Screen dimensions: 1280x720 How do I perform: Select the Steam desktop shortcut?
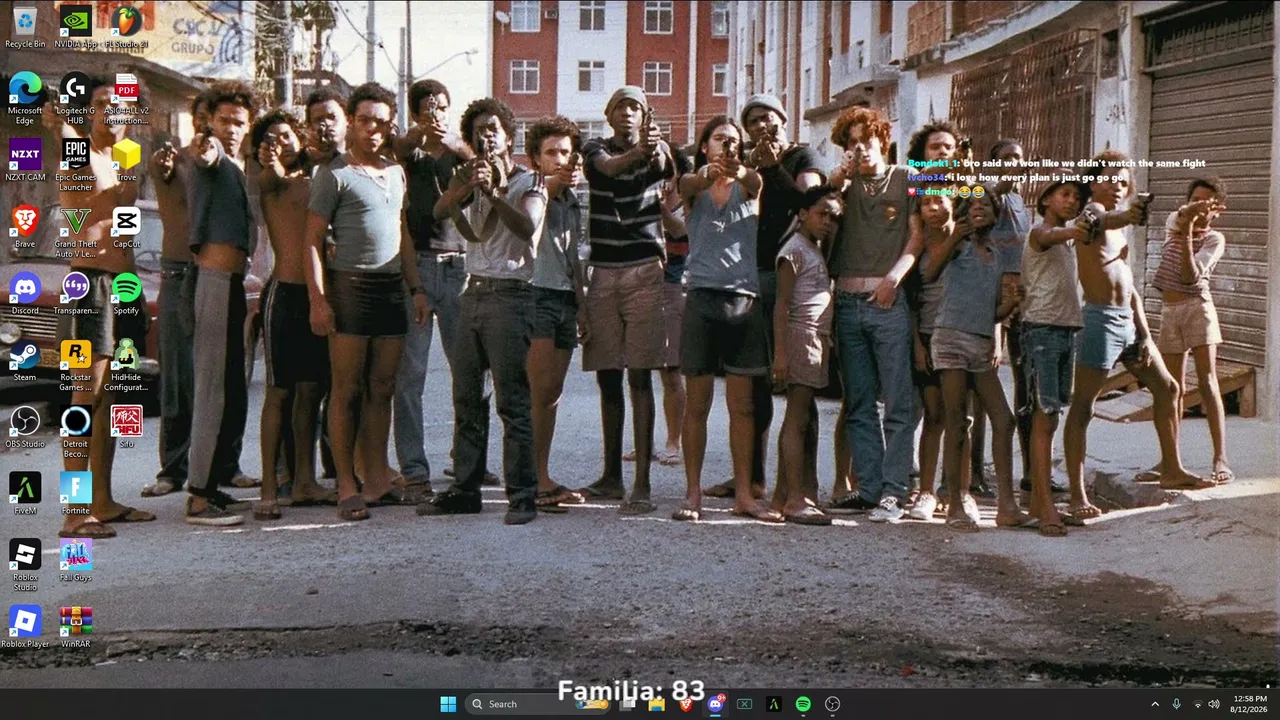pyautogui.click(x=25, y=361)
